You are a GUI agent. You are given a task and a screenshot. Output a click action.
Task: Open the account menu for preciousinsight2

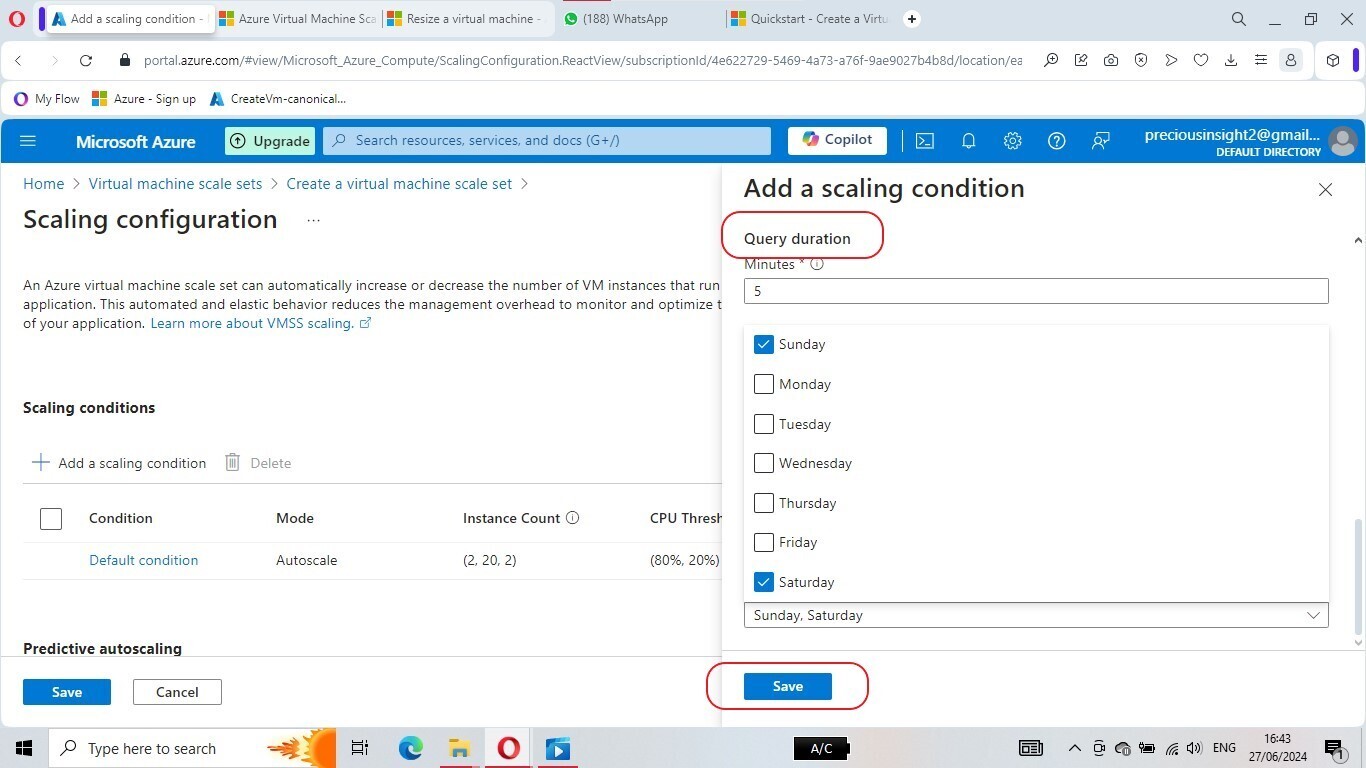coord(1251,141)
